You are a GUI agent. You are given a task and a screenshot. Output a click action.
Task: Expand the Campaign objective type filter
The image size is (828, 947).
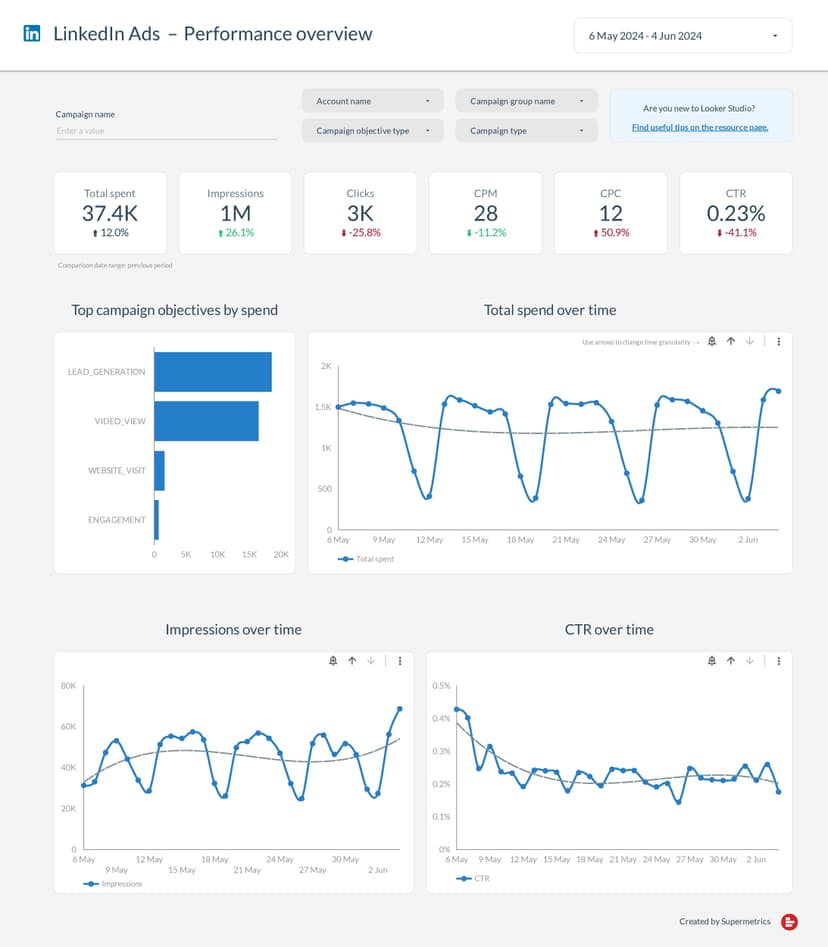pos(372,130)
